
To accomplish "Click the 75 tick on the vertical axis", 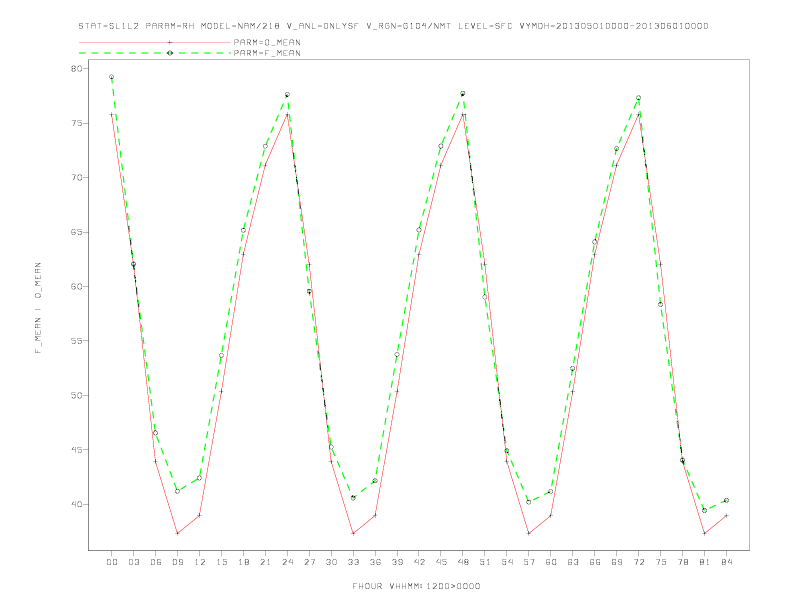I will [79, 123].
